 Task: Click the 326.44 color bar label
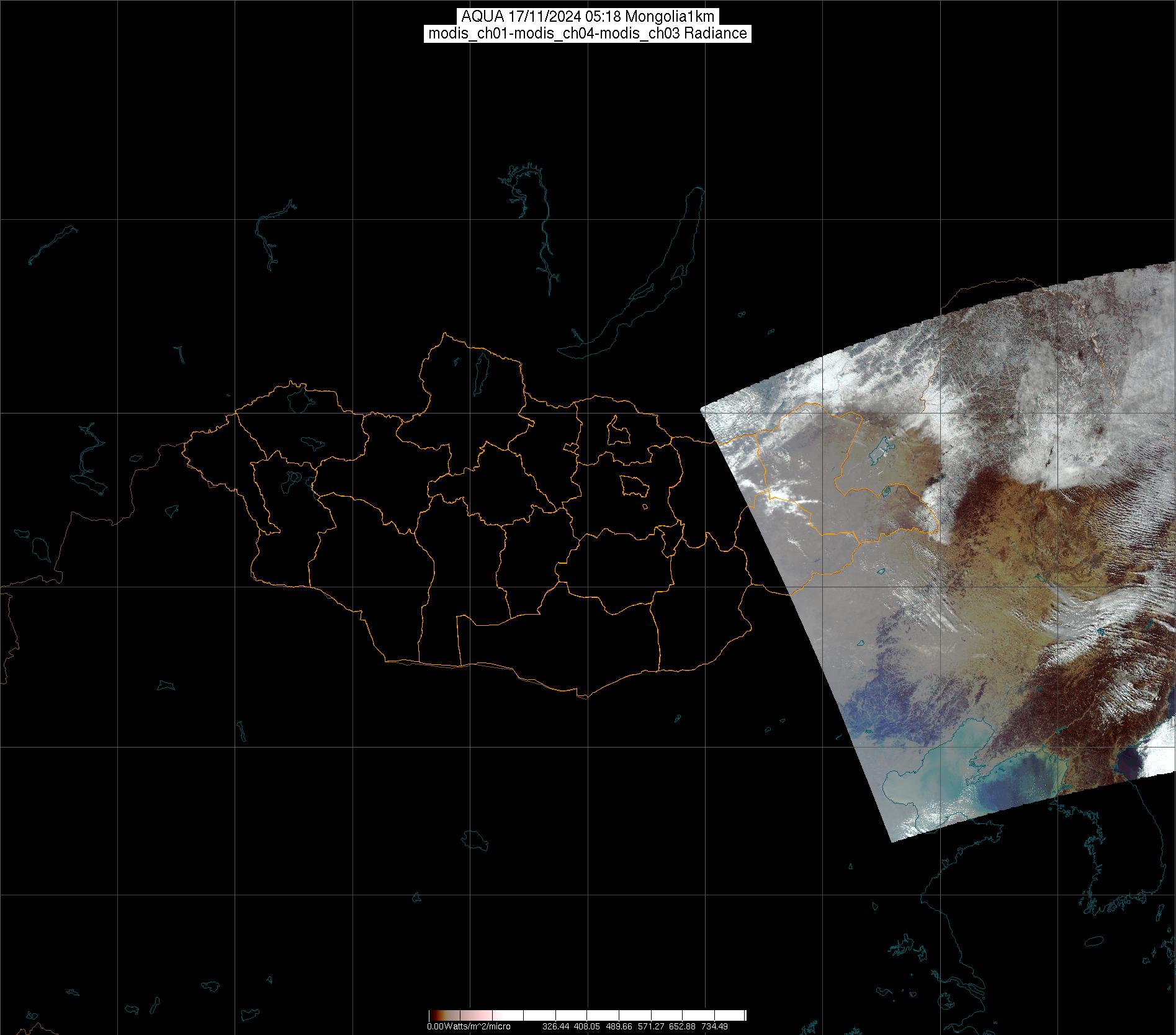(555, 1026)
